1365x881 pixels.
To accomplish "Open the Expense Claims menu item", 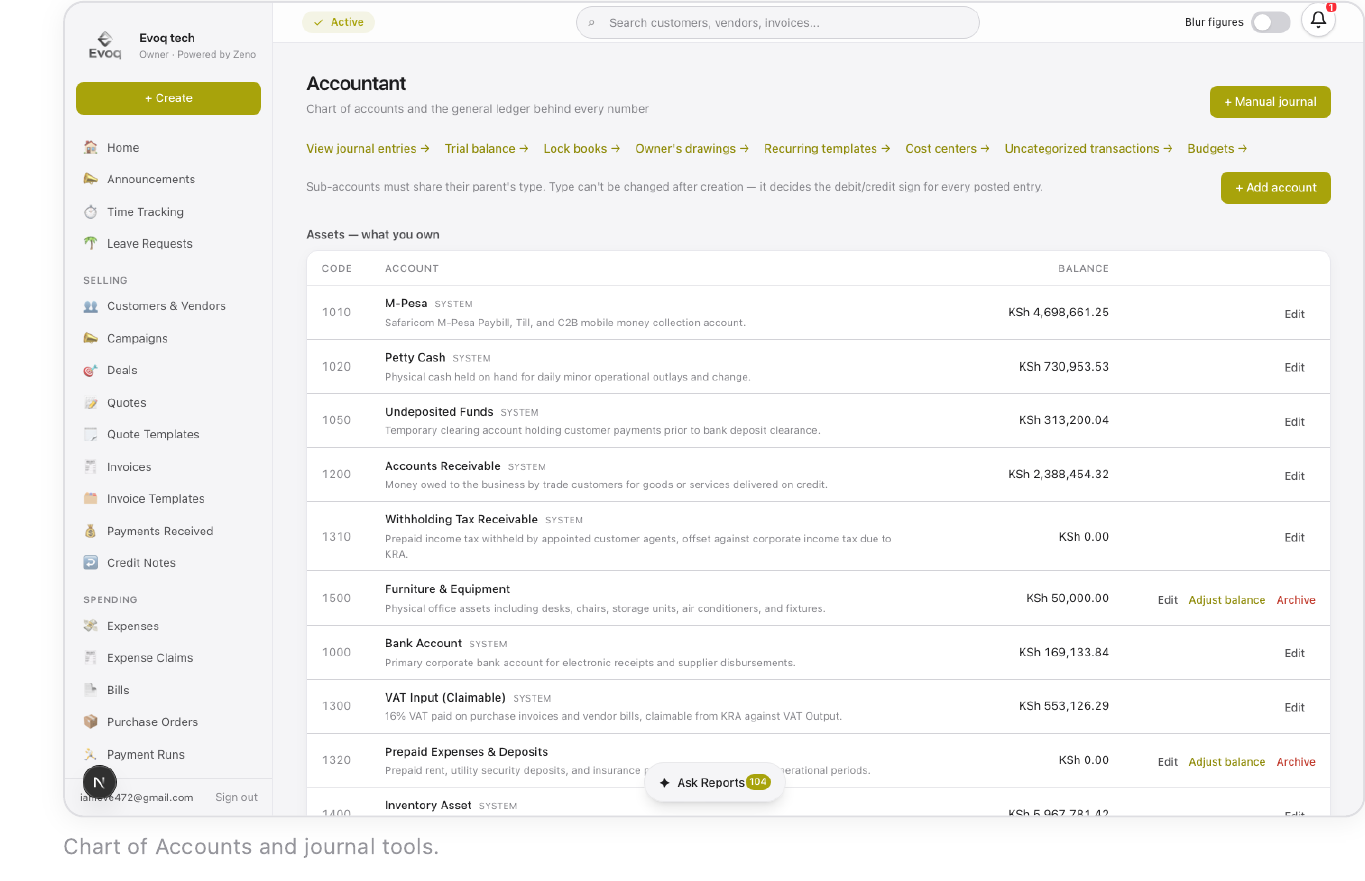I will click(x=150, y=658).
